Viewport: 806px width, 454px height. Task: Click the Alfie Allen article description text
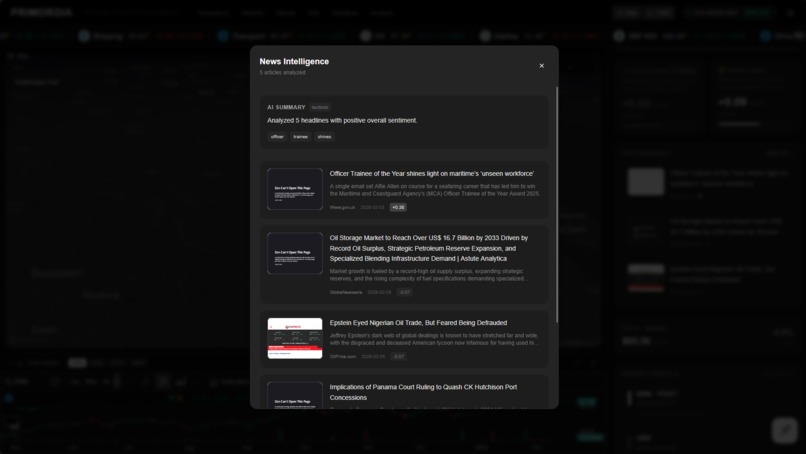[435, 190]
